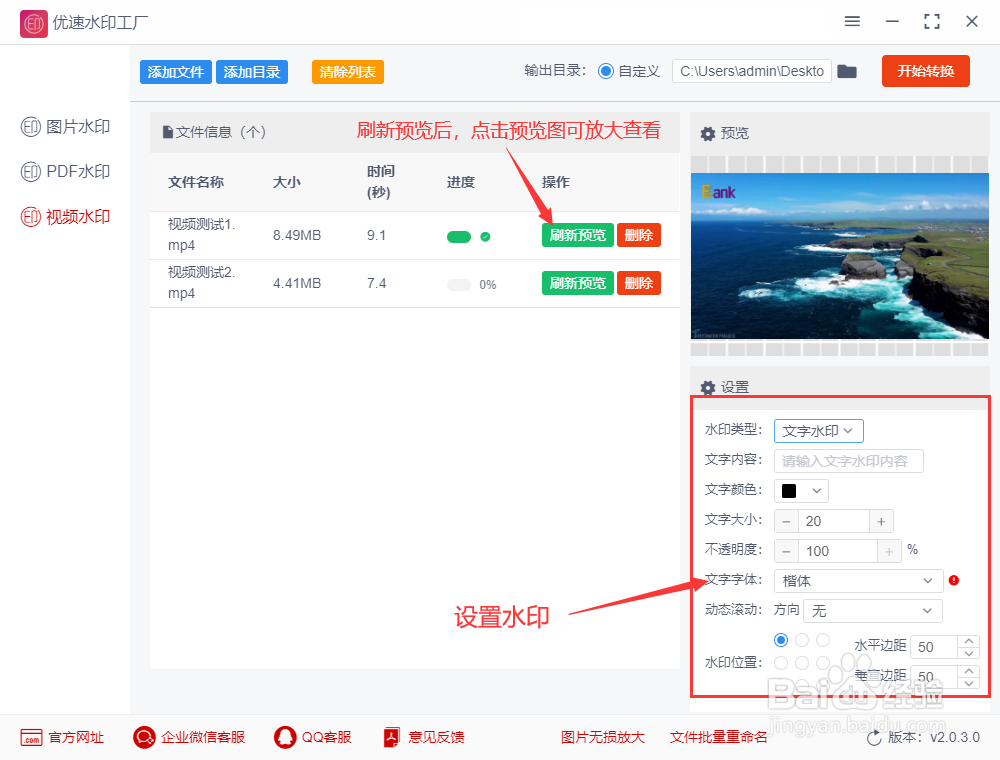Viewport: 1000px width, 760px height.
Task: Start conversion with 开始转换
Action: pyautogui.click(x=925, y=71)
